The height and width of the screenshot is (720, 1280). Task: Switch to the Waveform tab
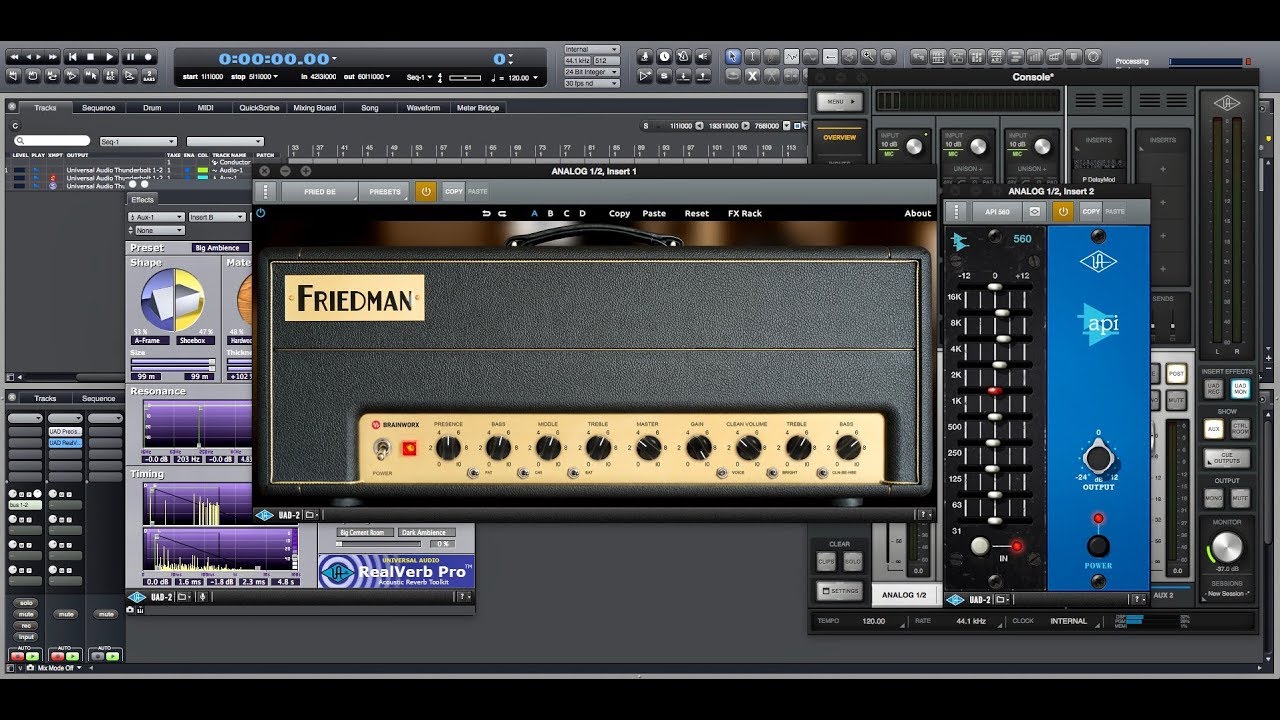(x=423, y=108)
